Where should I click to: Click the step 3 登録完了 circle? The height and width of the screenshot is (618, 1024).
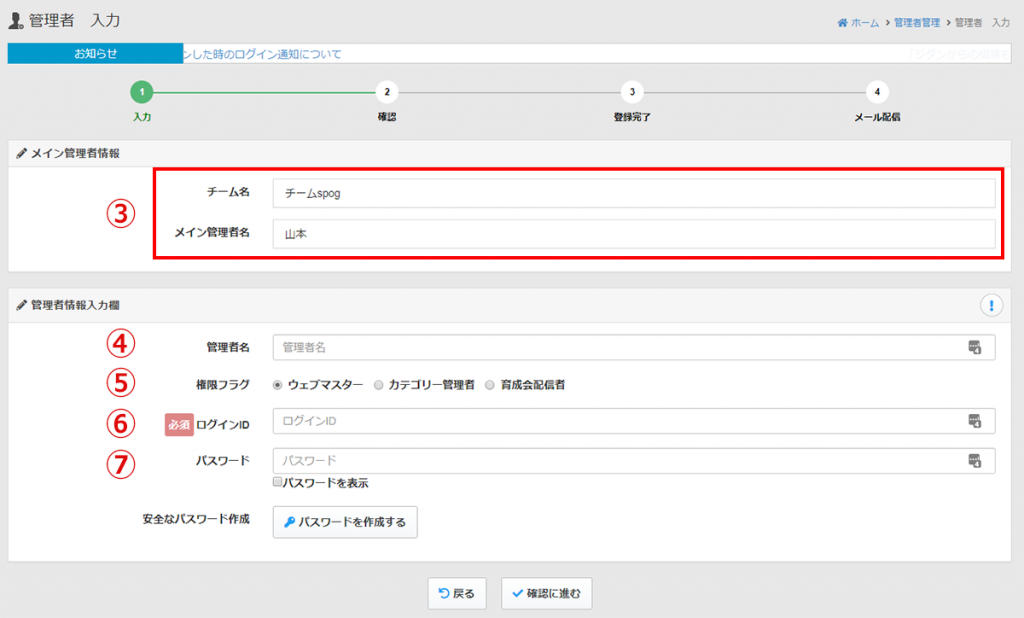(x=631, y=92)
